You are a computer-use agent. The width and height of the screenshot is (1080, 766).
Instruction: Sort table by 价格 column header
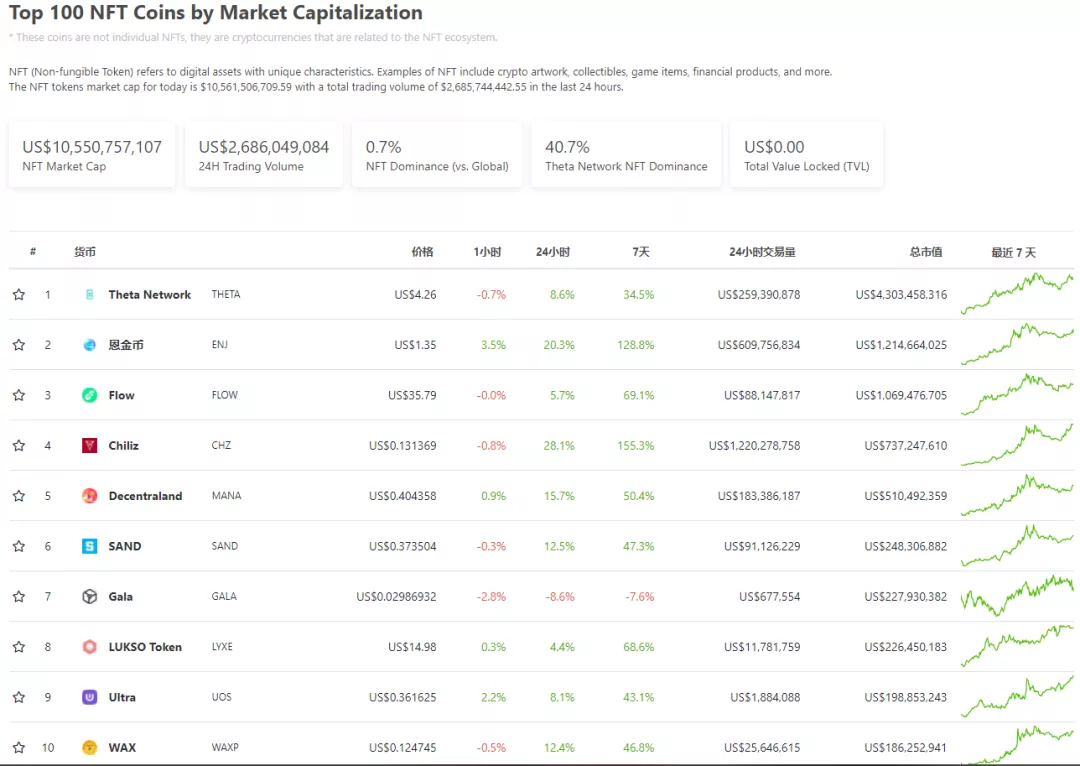tap(422, 252)
